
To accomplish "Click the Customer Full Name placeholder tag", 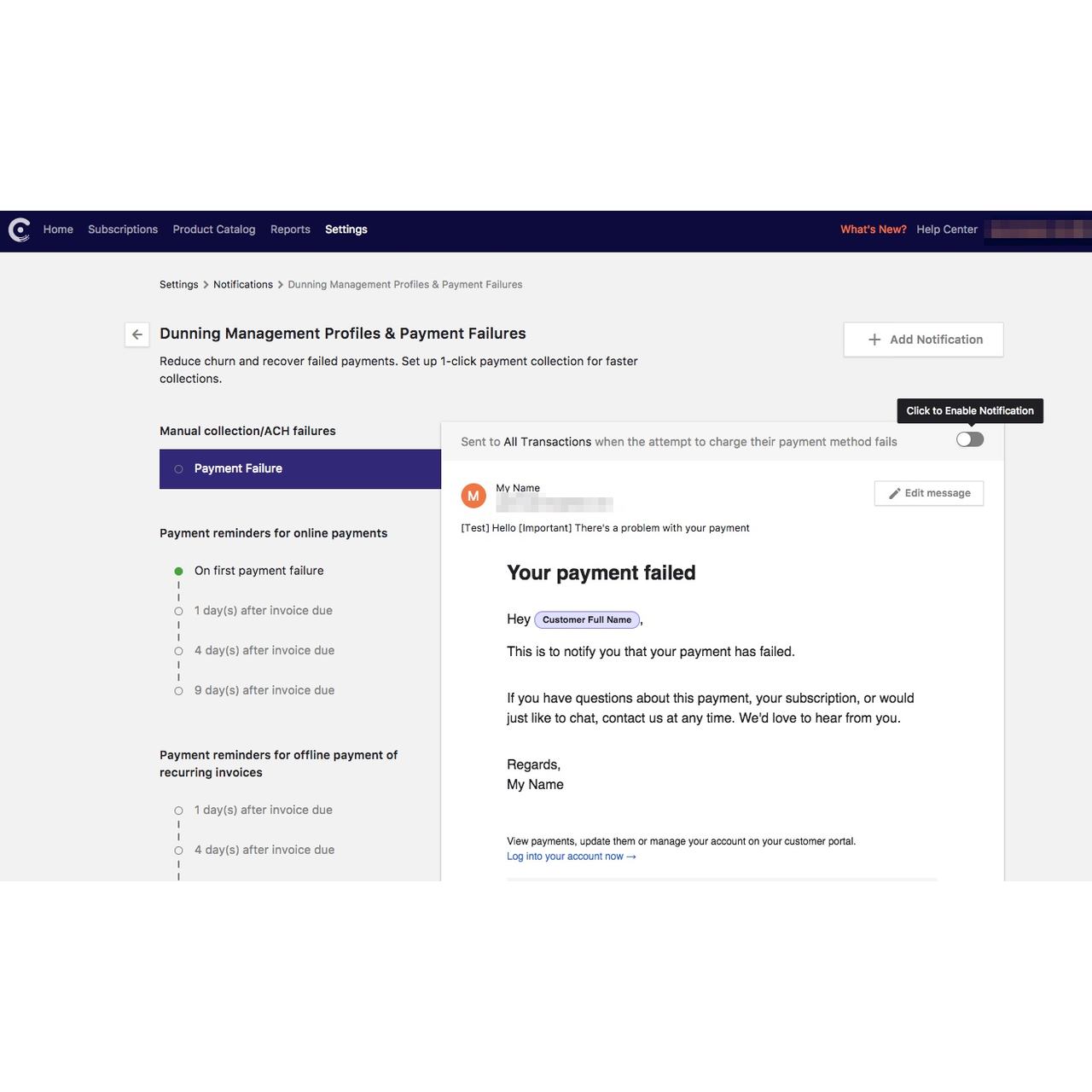I will click(587, 620).
